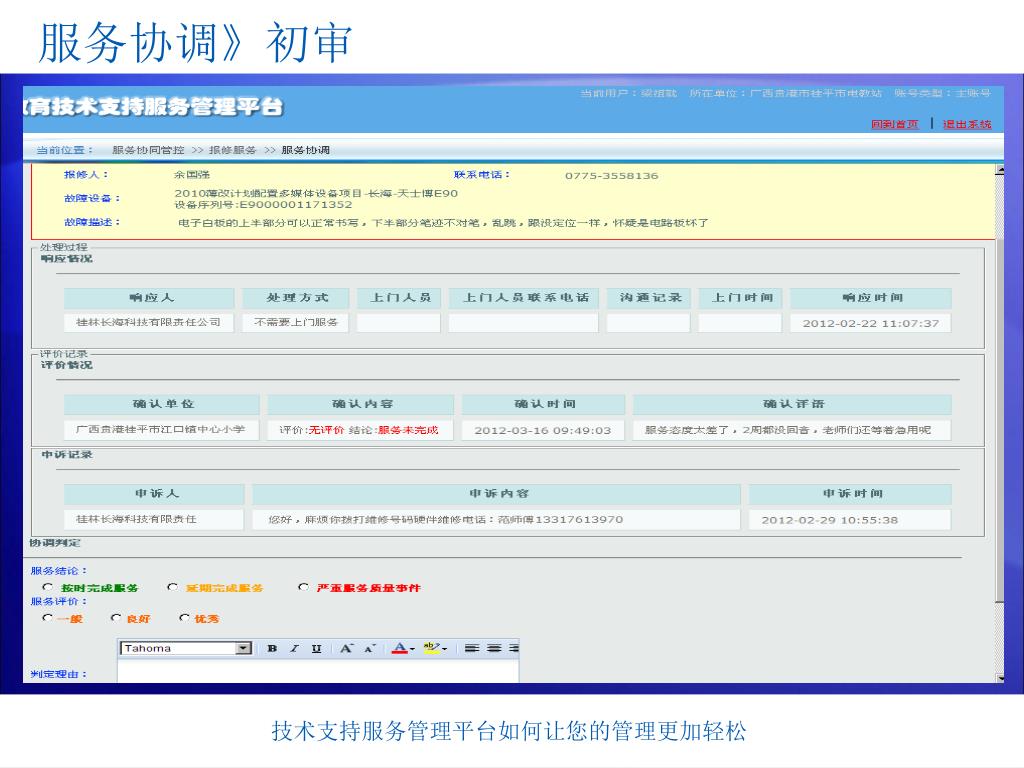This screenshot has width=1024, height=768.
Task: Center align text in the editor
Action: click(x=494, y=648)
